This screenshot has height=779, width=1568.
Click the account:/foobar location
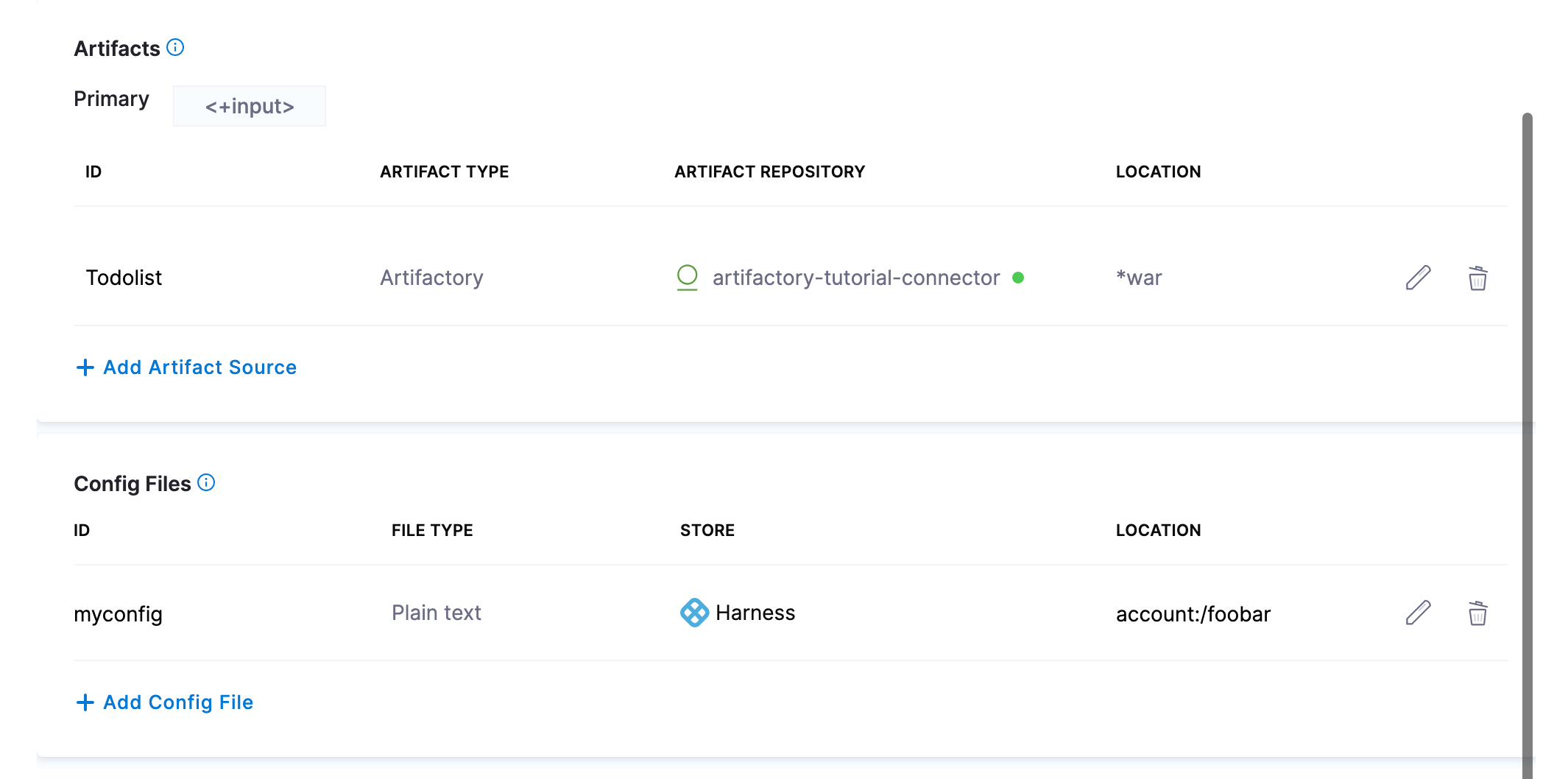pos(1193,614)
